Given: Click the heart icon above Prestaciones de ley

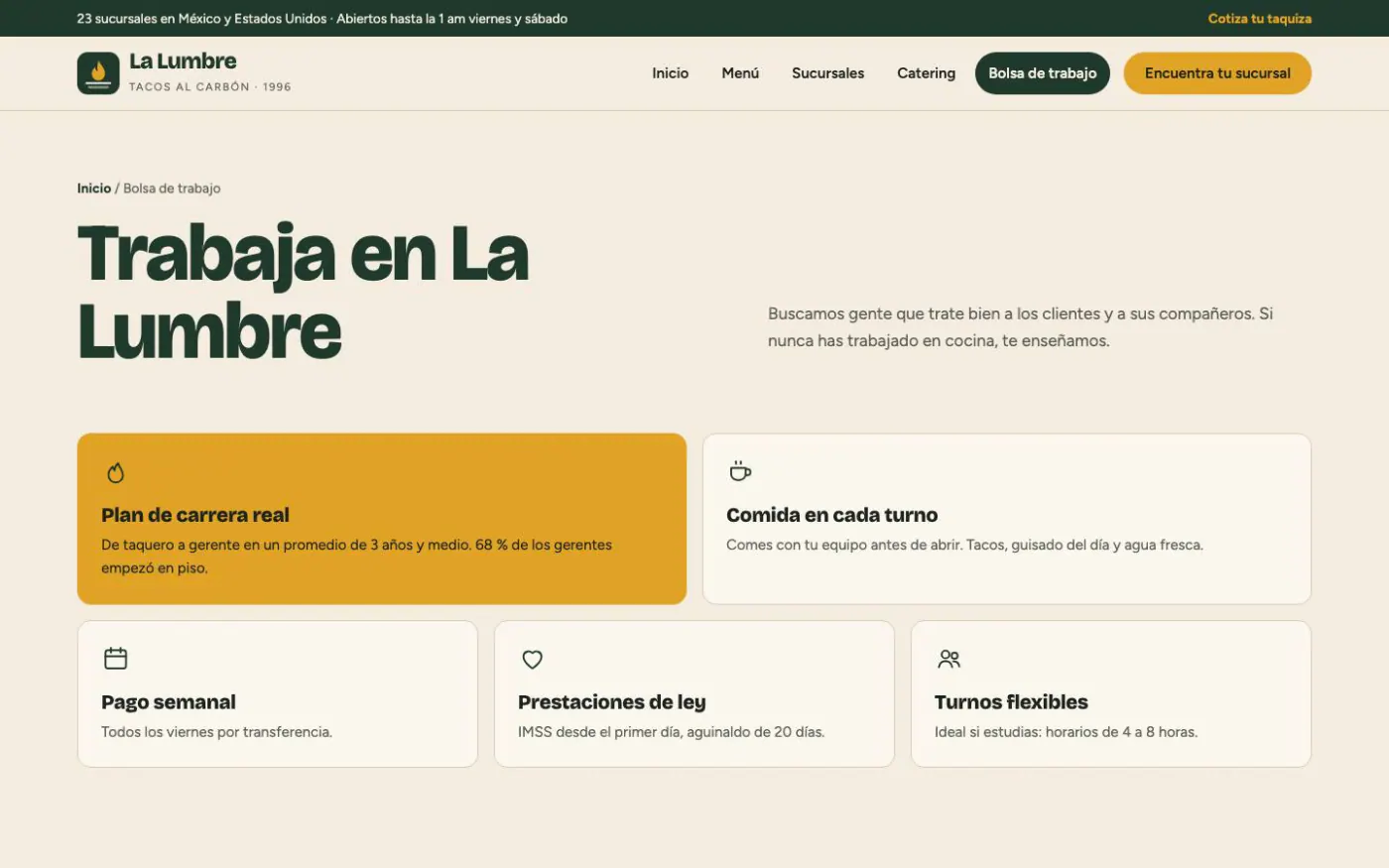Looking at the screenshot, I should click(533, 659).
